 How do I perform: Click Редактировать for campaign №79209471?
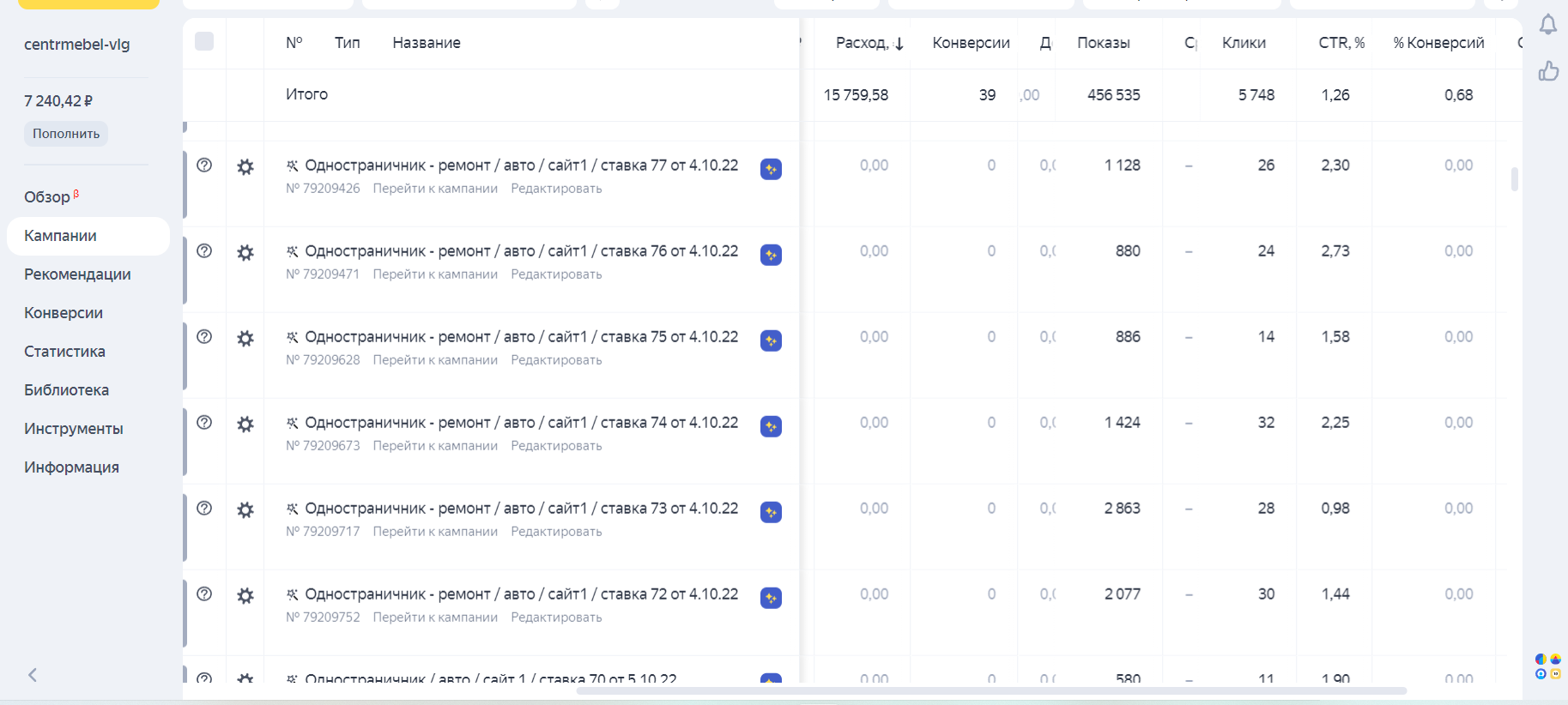[x=556, y=274]
